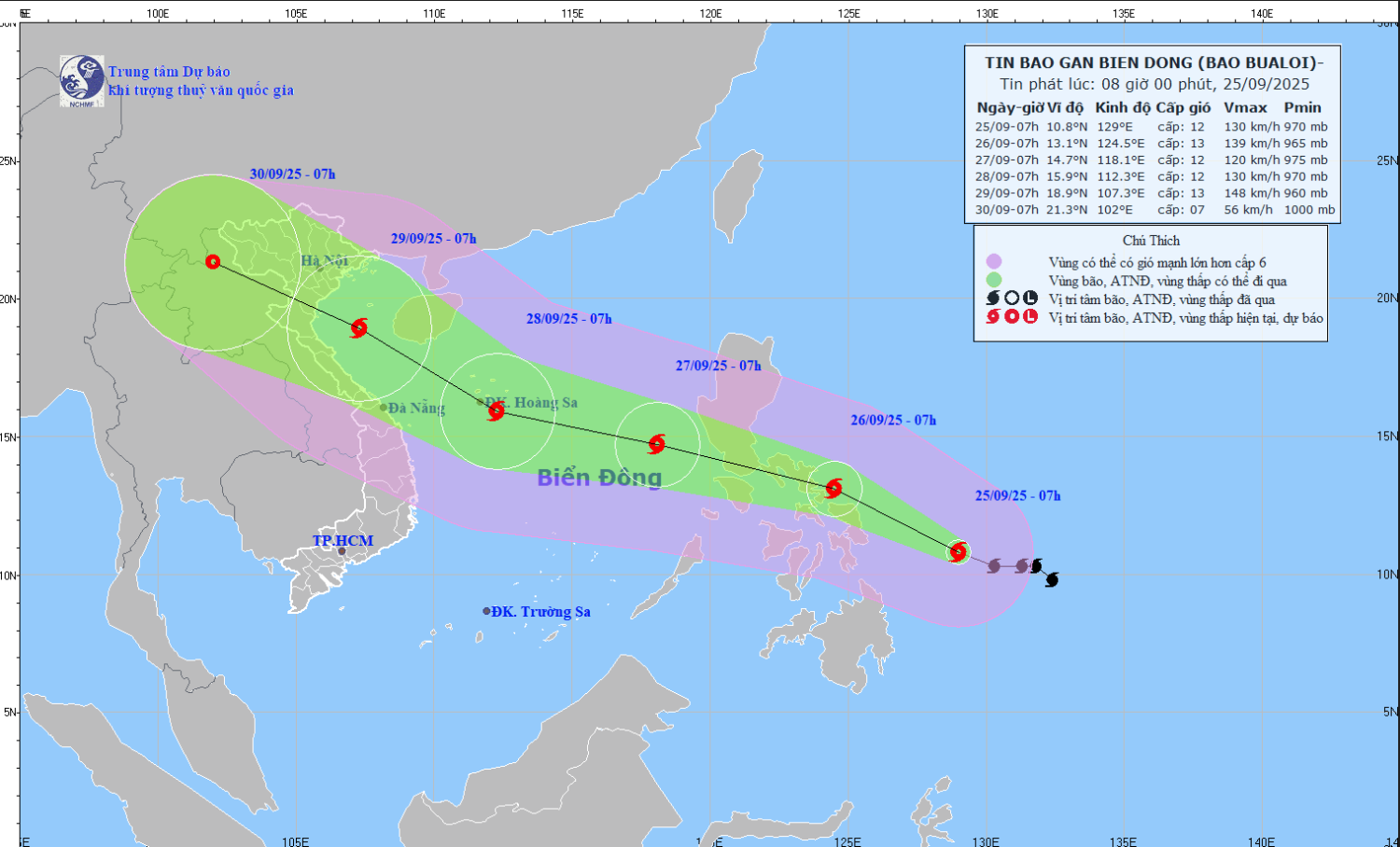Screen dimensions: 1400x847
Task: Select the red circle marker for 30/09/25
Action: [x=213, y=262]
